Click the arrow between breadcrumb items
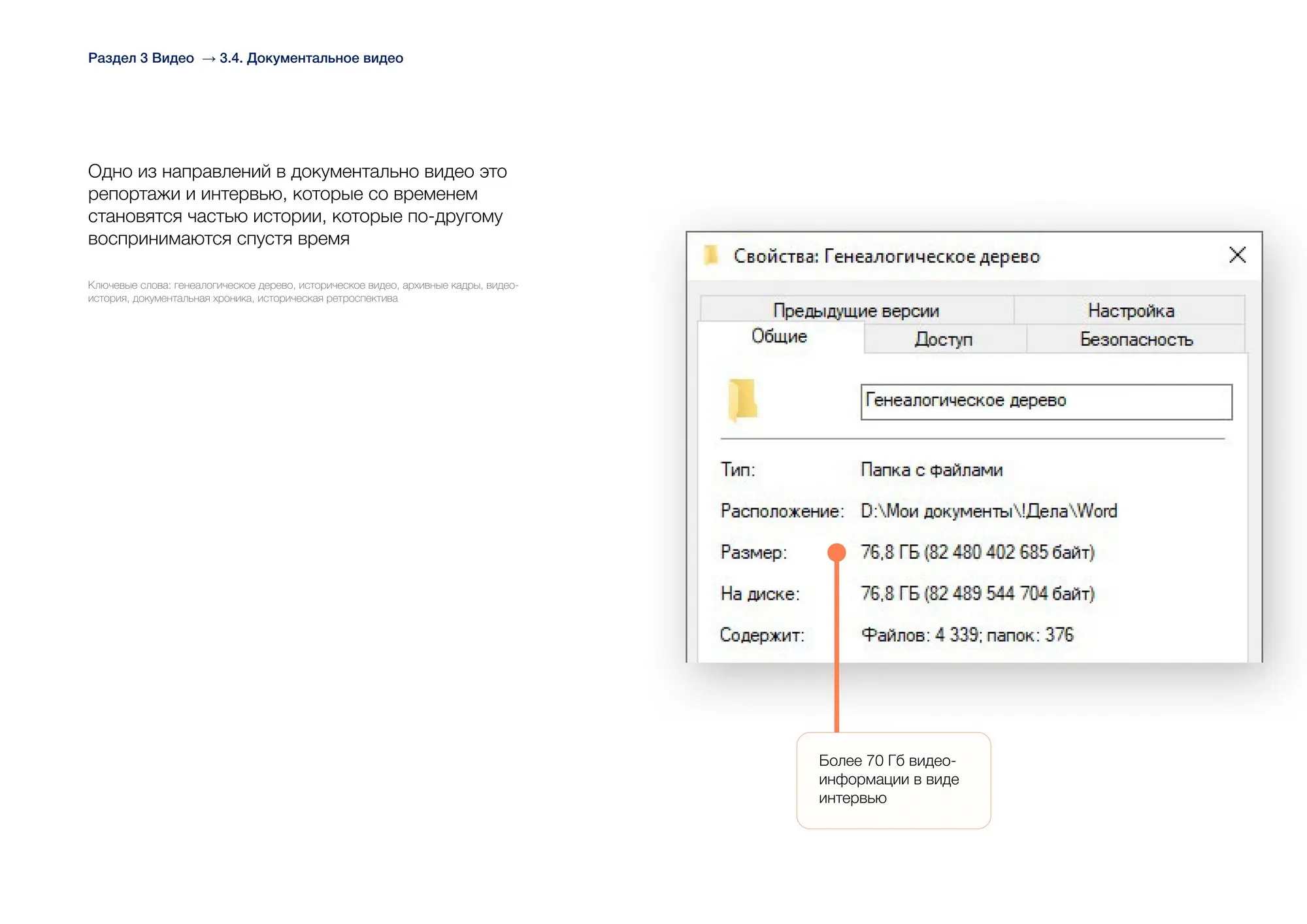 [208, 59]
